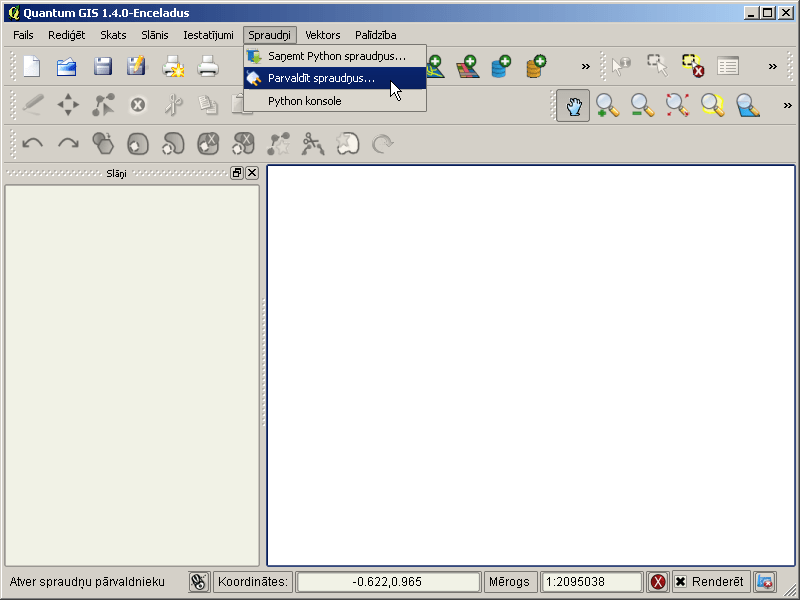Expand map navigation toolbar overflow chevron
Screen dimensions: 800x600
pyautogui.click(x=787, y=106)
